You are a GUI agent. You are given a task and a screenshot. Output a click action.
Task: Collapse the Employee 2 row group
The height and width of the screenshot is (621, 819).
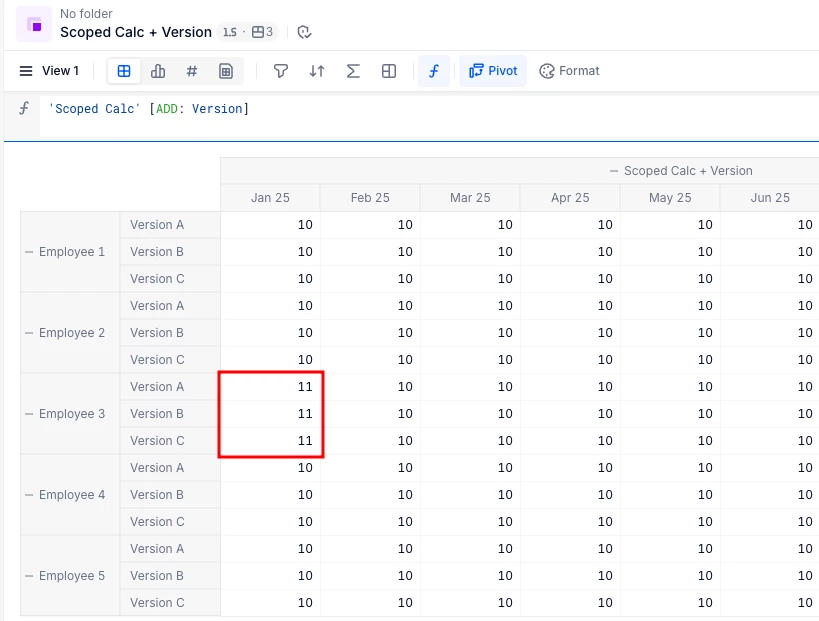tap(29, 333)
